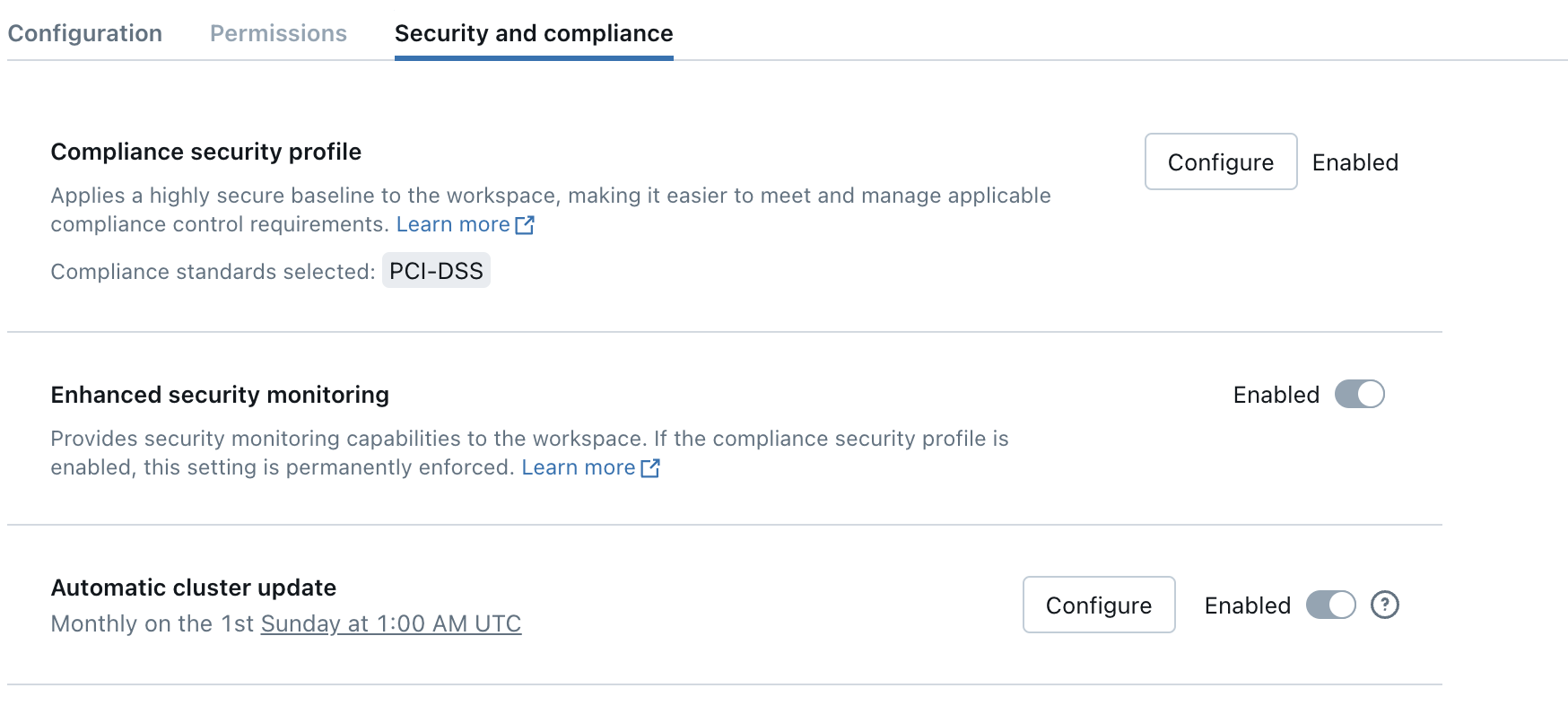Viewport: 1568px width, 723px height.
Task: Click the Compliance security profile heading
Action: pyautogui.click(x=205, y=152)
